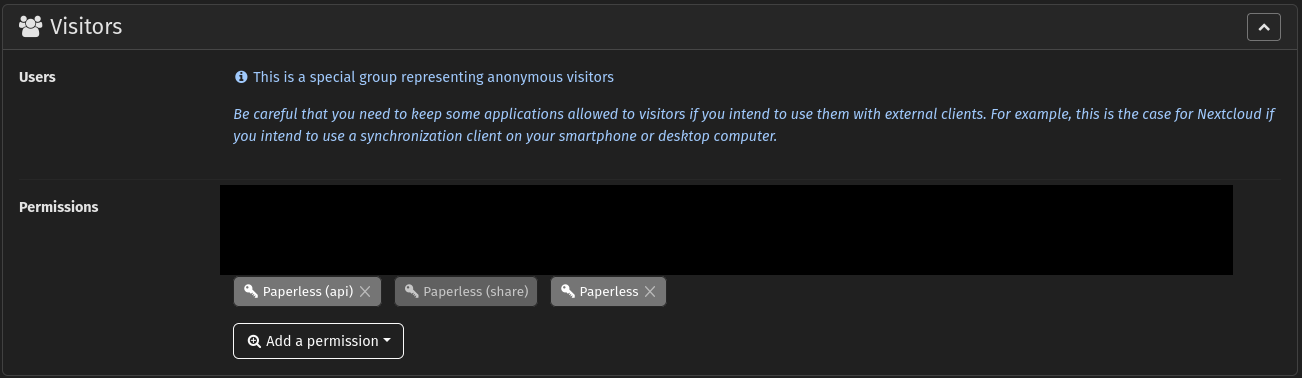Click the magnifier-plus icon in Add a permission

[x=254, y=341]
